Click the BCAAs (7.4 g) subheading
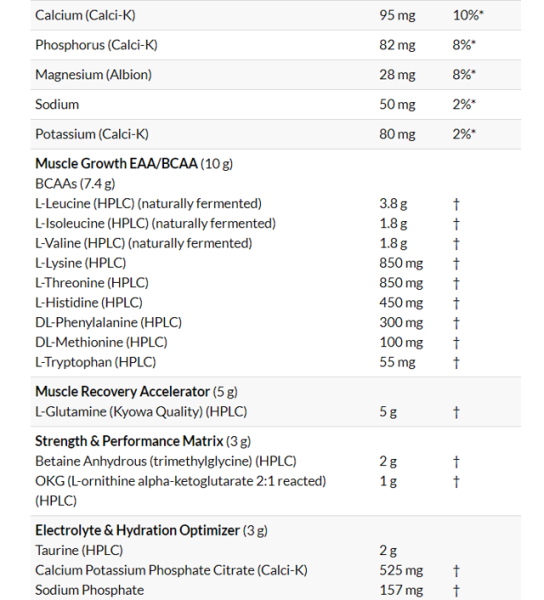 tap(75, 184)
